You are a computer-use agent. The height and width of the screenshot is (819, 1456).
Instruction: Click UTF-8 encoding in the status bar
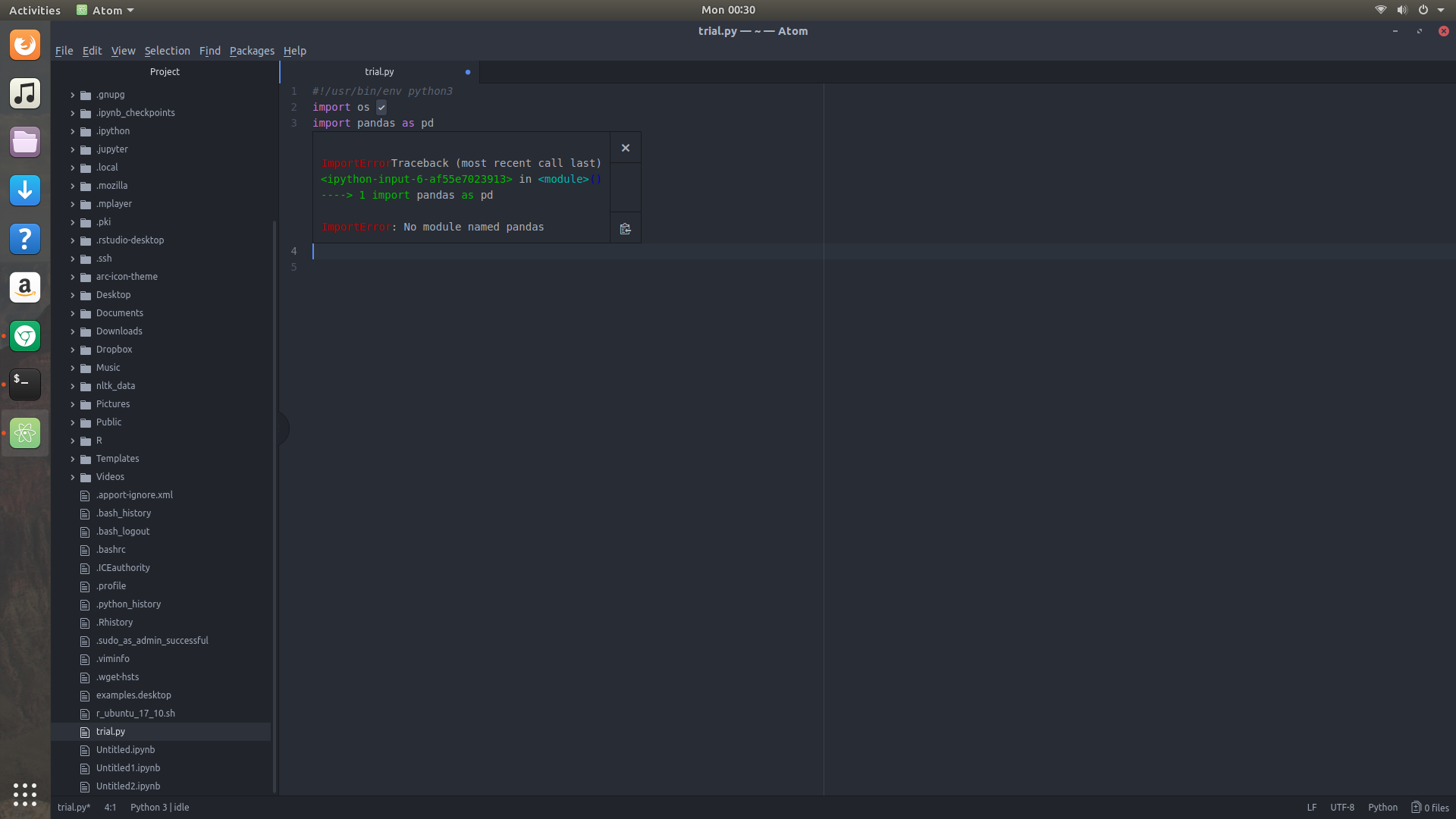tap(1342, 807)
